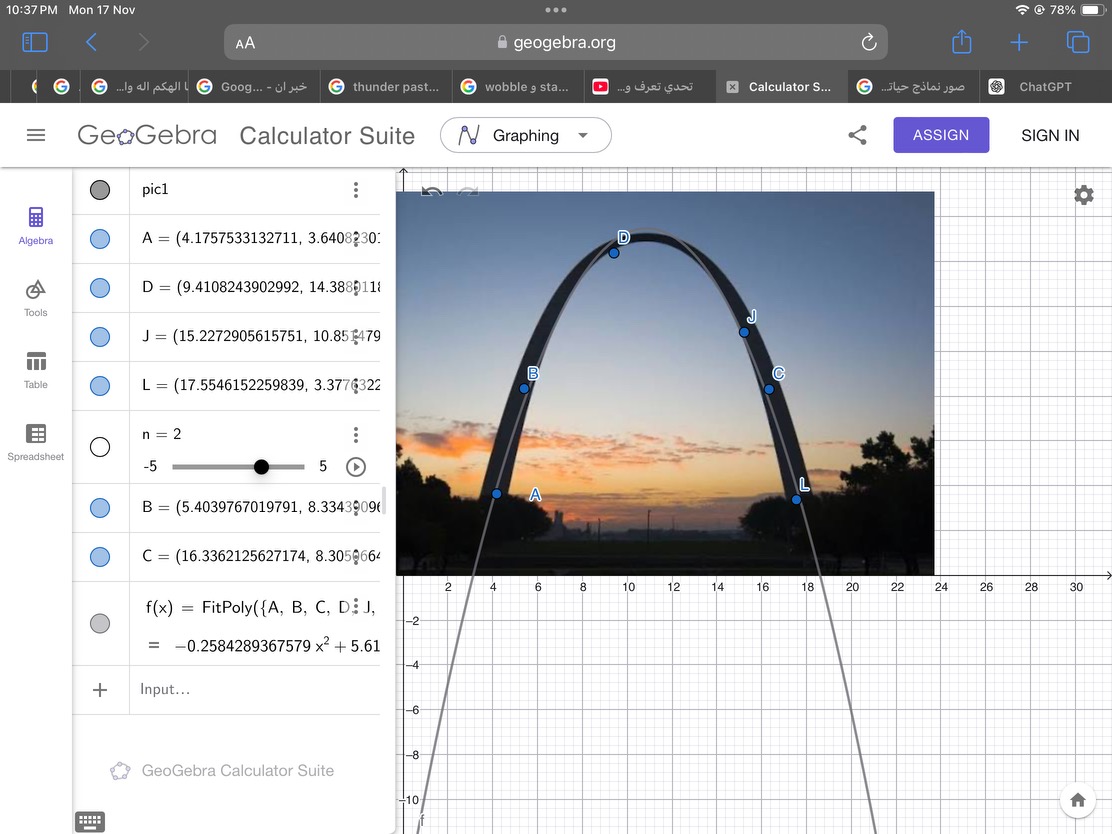Show slider n in graphics view

point(100,447)
